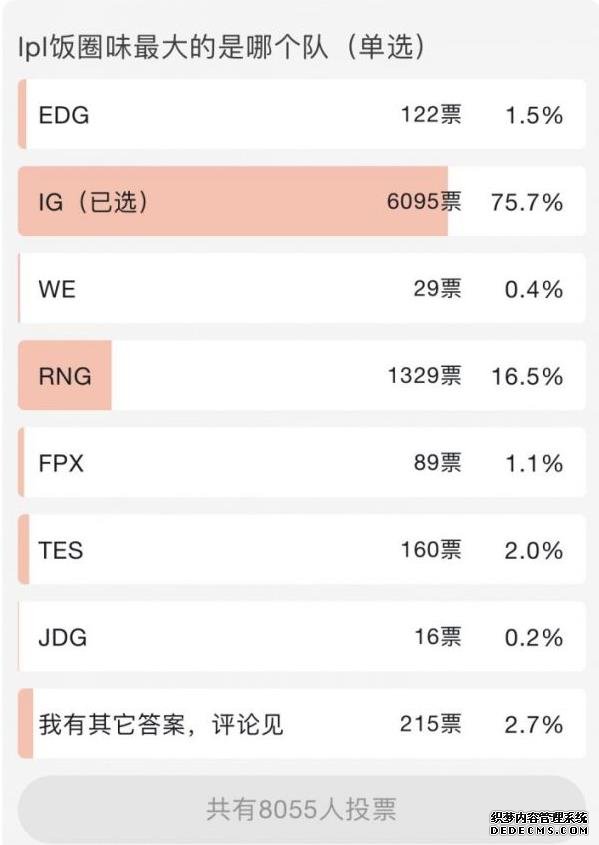The height and width of the screenshot is (845, 599).
Task: Select the FPX poll option
Action: (302, 462)
